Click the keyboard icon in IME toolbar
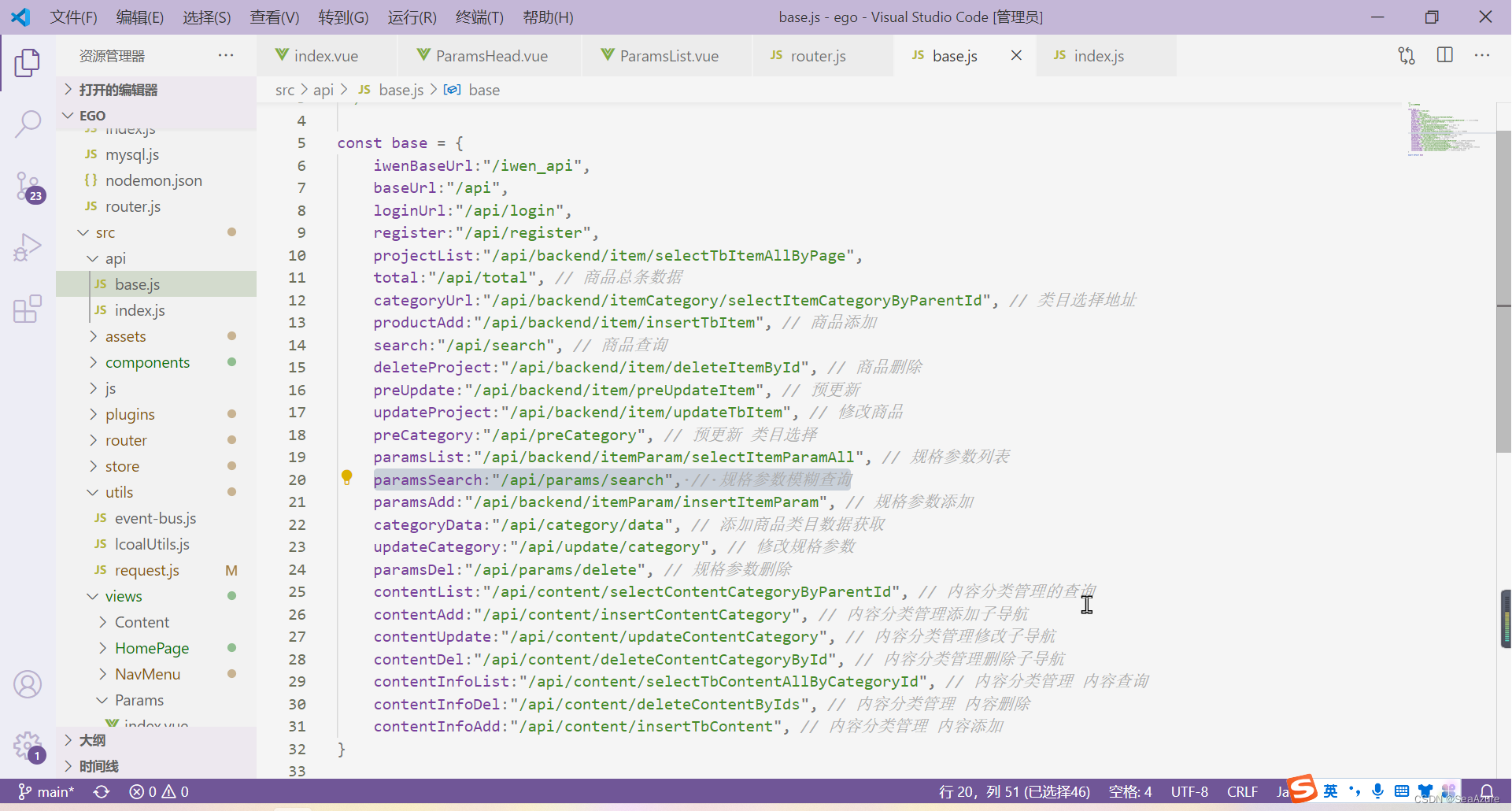The height and width of the screenshot is (811, 1512). tap(1402, 791)
